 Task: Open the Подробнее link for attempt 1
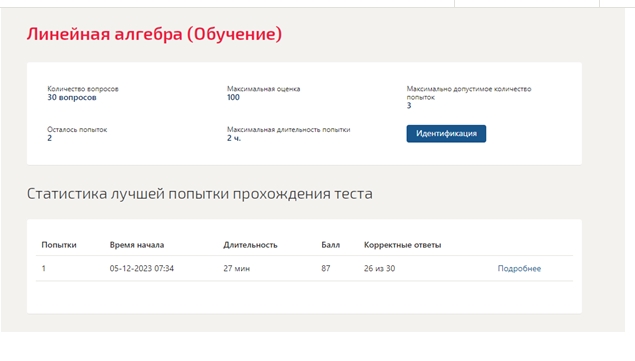pyautogui.click(x=519, y=268)
